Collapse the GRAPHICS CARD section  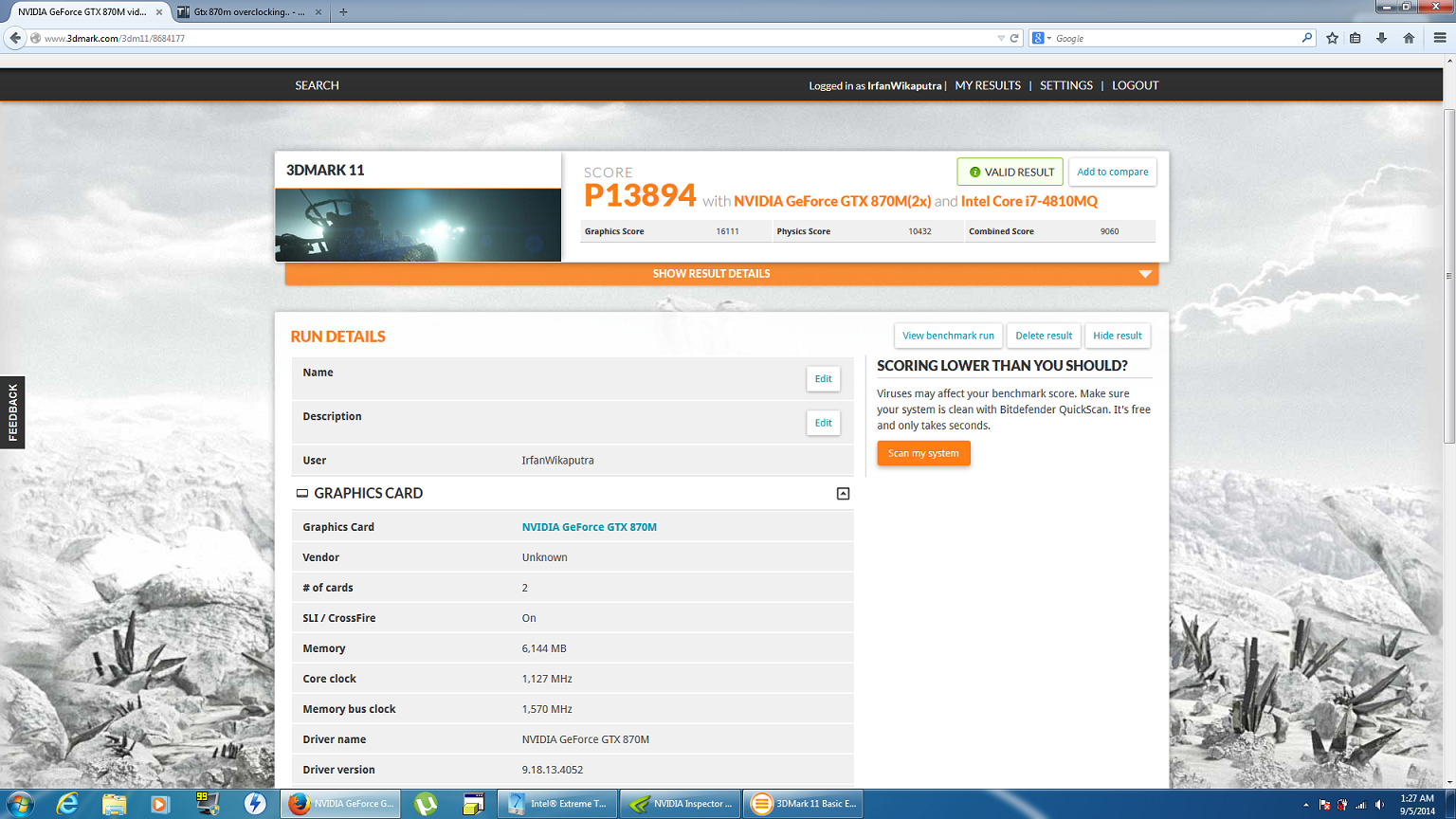coord(843,494)
